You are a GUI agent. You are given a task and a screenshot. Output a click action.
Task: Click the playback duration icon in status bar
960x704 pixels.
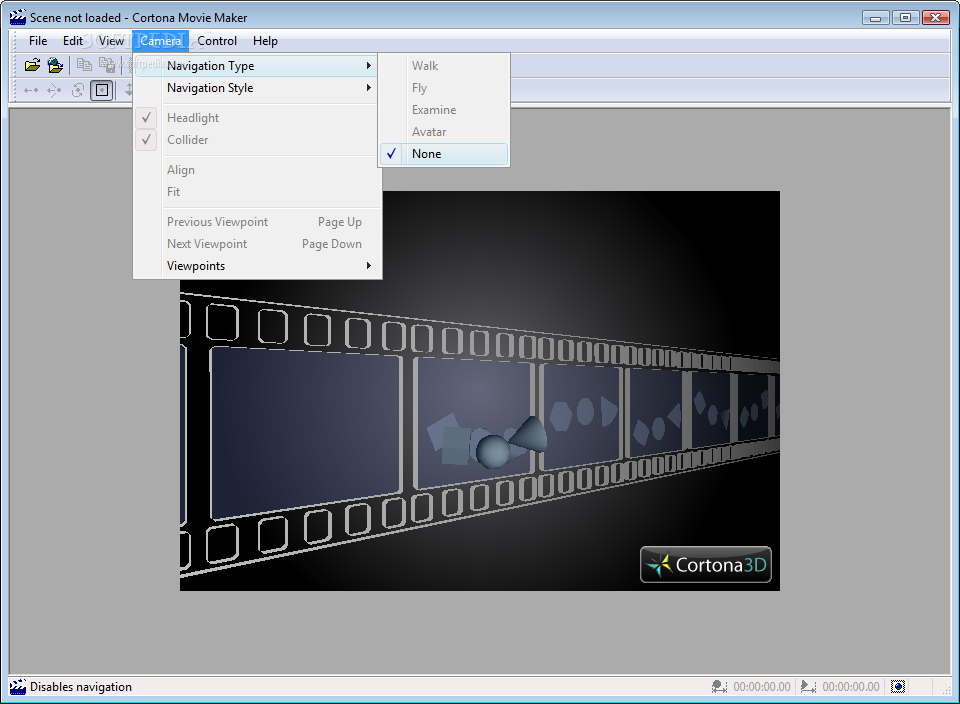808,687
